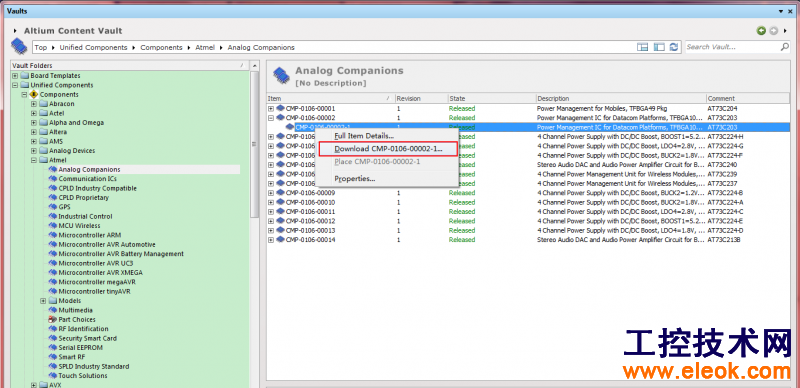
Task: Click the CMP-0106-00012 chip icon
Action: (280, 221)
